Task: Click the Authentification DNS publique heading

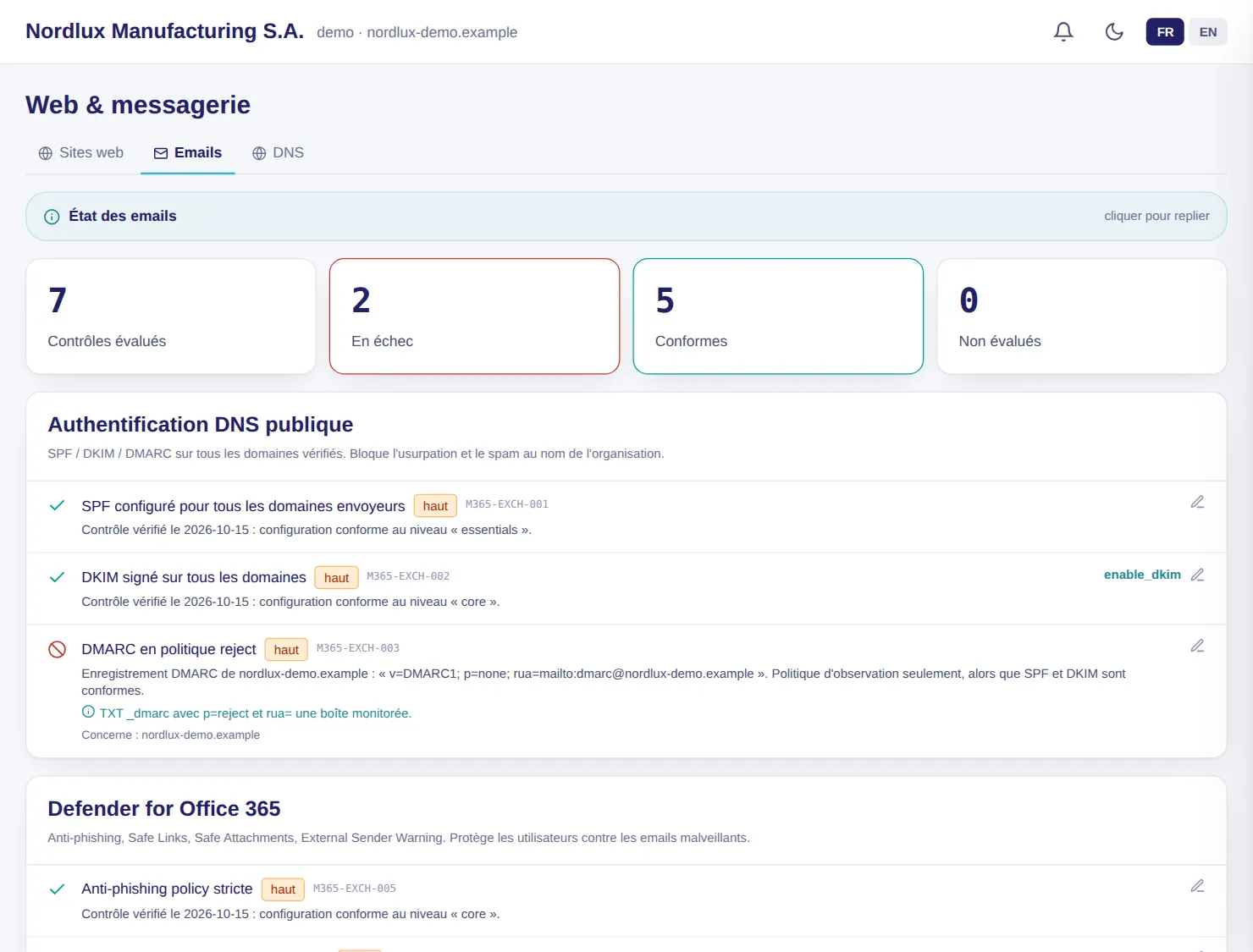Action: click(201, 425)
